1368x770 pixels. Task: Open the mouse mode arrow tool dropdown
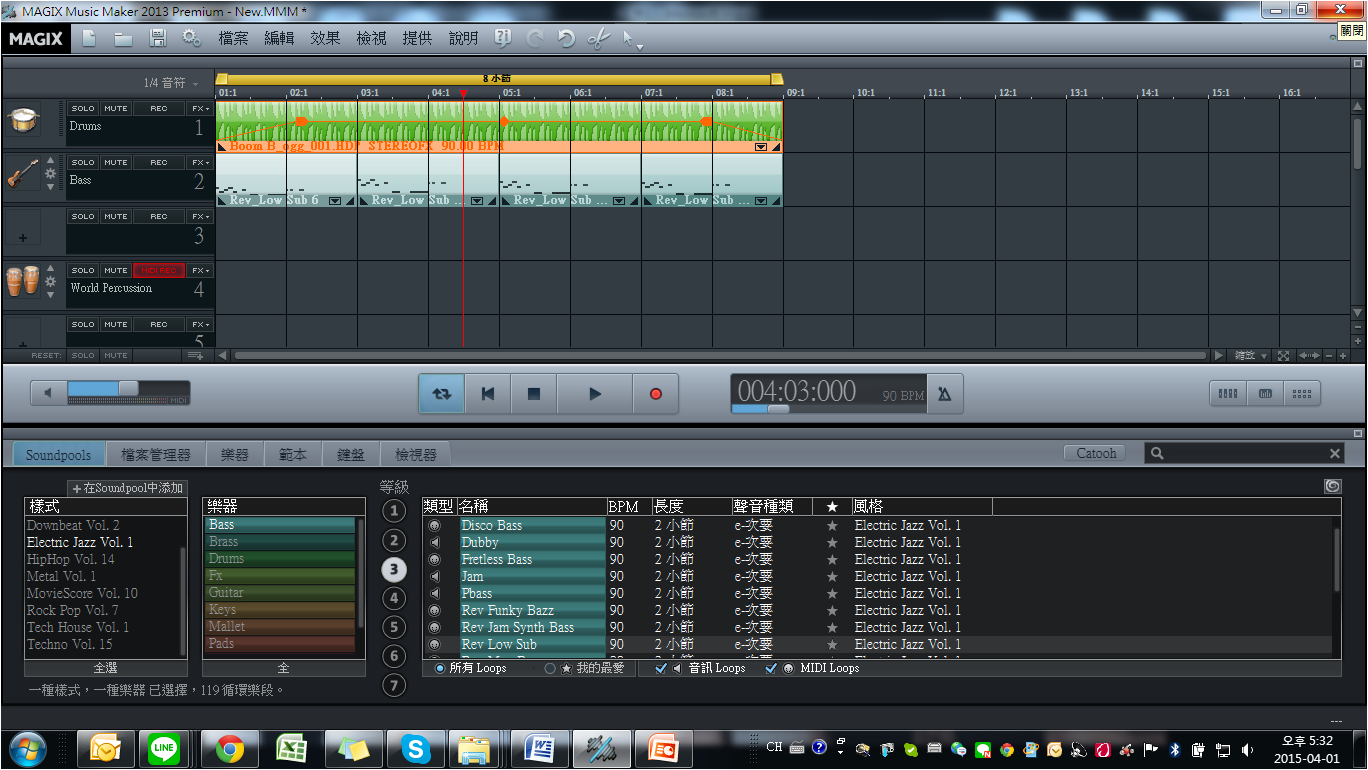(x=632, y=40)
